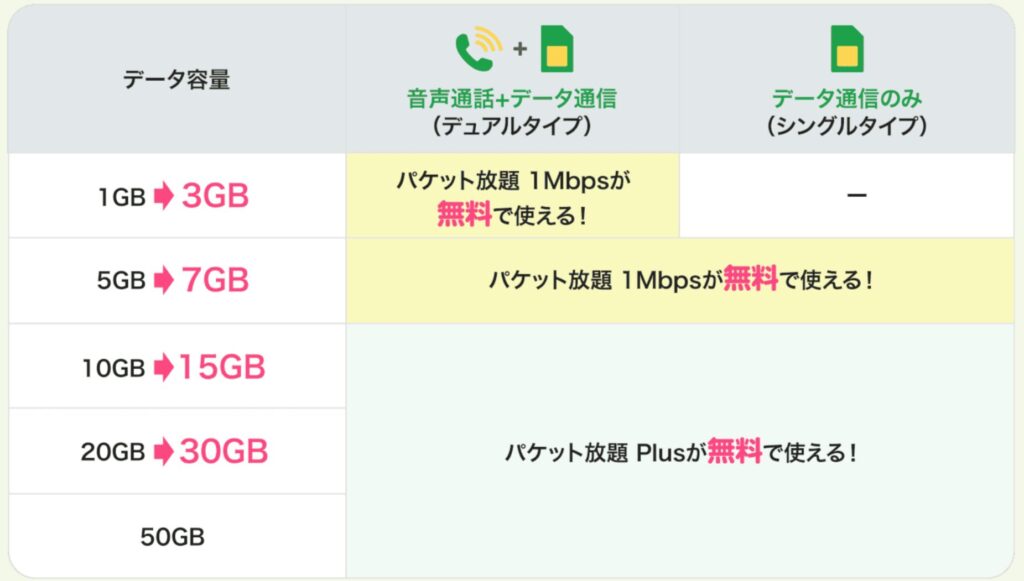1024x581 pixels.
Task: Click the SIM card icon beside the phone
Action: (557, 49)
